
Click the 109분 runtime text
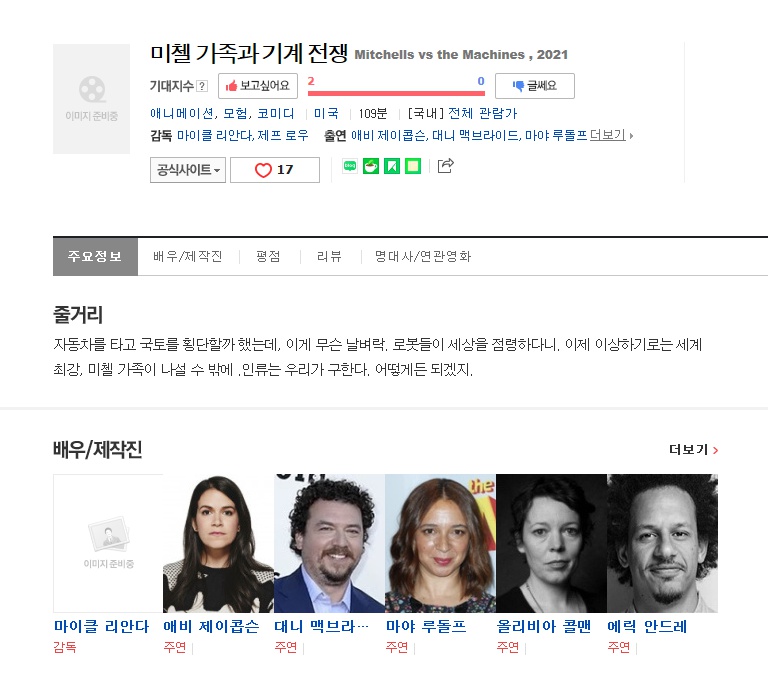click(373, 114)
